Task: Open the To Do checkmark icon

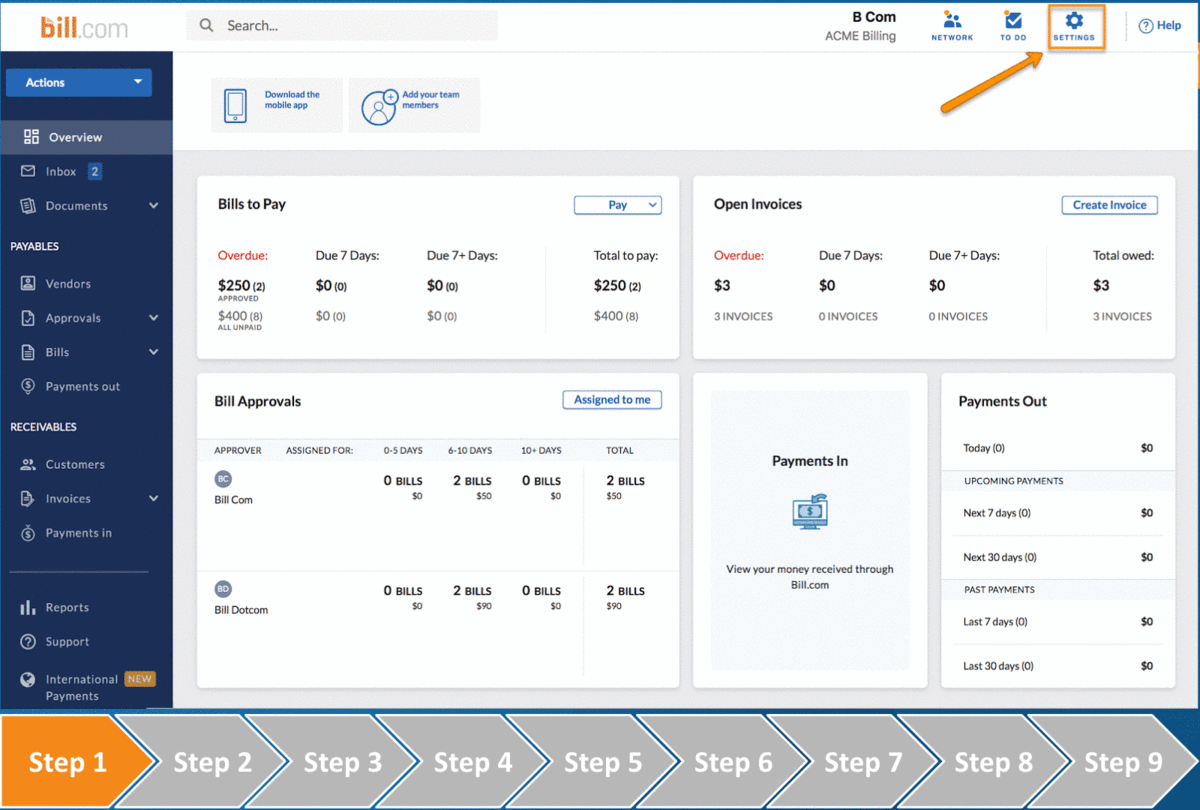Action: [x=1013, y=20]
